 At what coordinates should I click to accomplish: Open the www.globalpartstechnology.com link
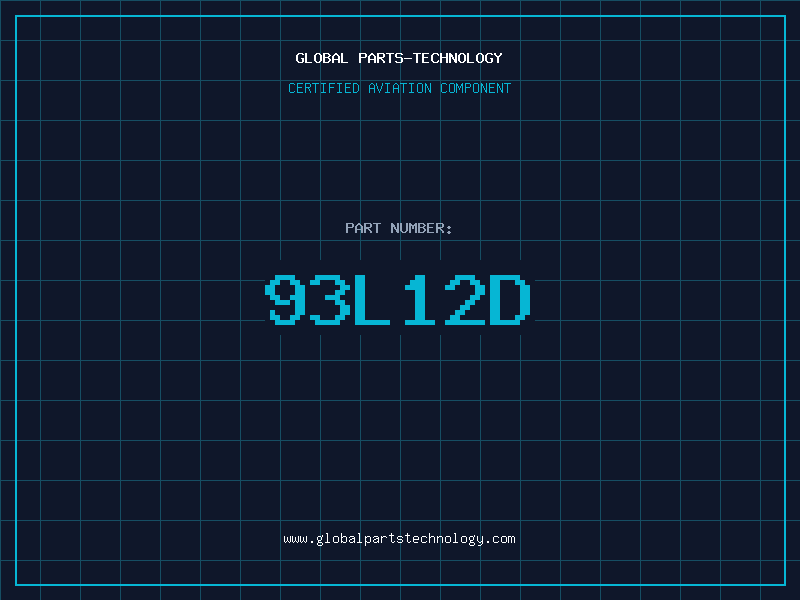click(399, 539)
